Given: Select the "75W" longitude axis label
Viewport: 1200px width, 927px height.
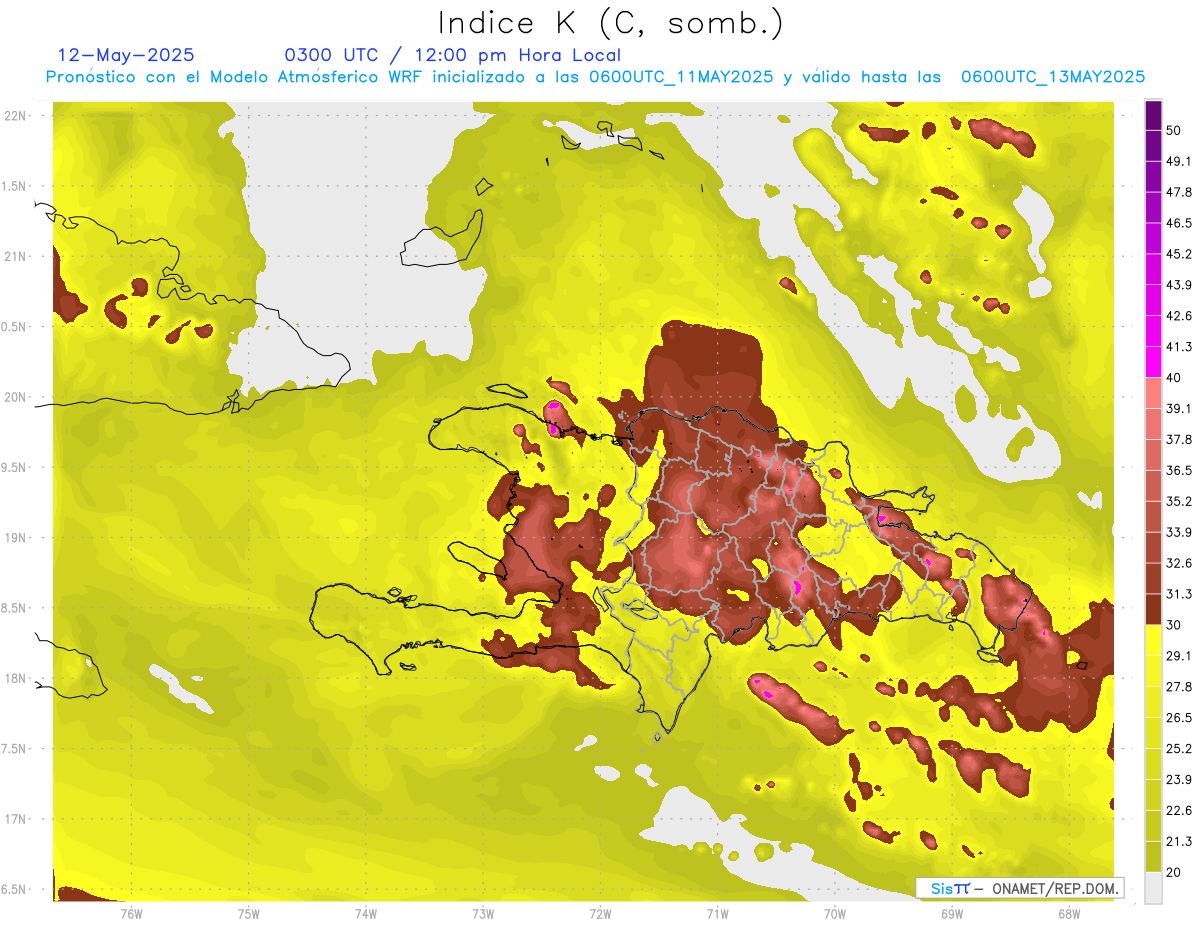Looking at the screenshot, I should [x=249, y=913].
